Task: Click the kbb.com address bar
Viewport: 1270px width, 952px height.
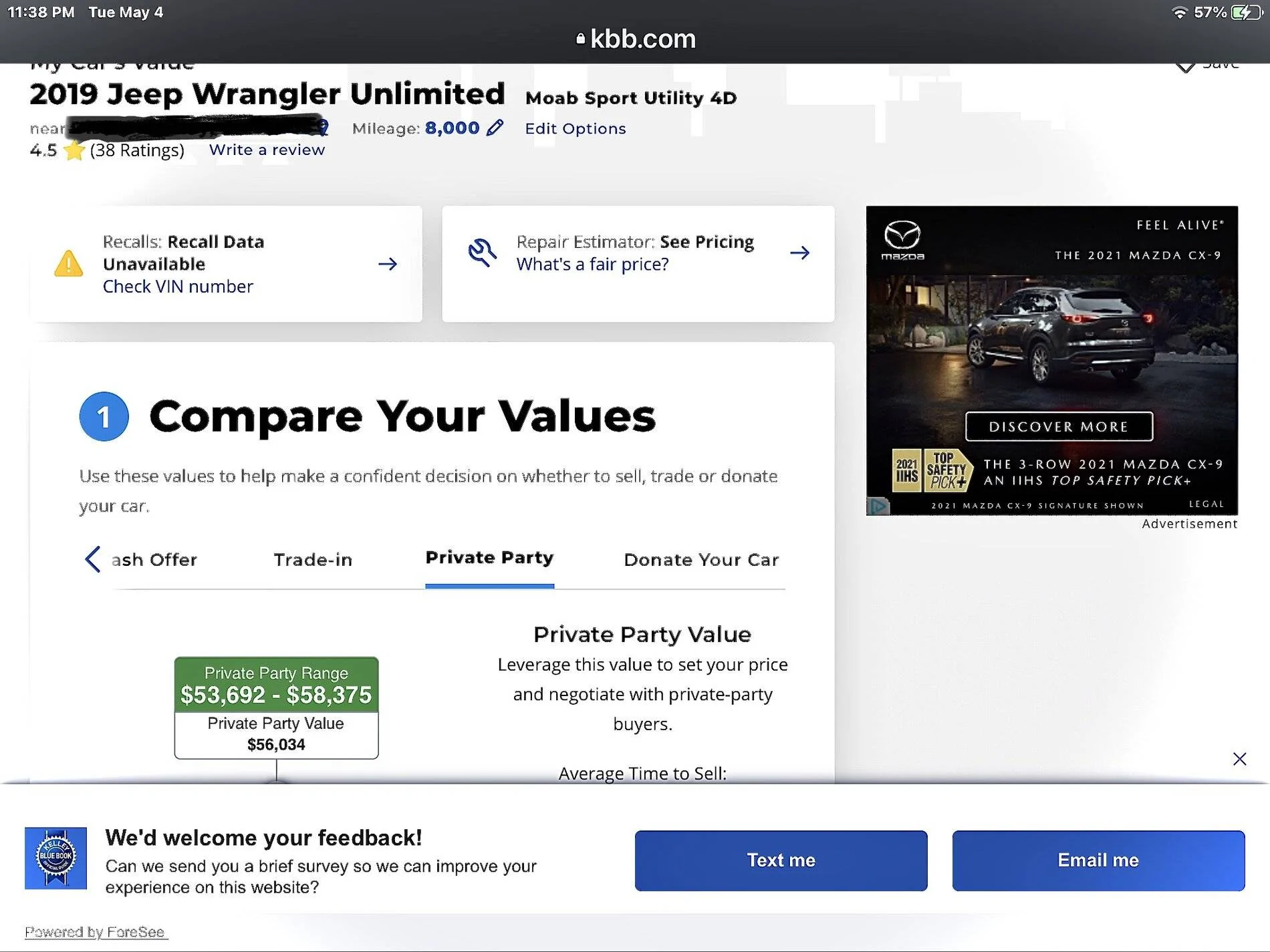Action: (635, 39)
